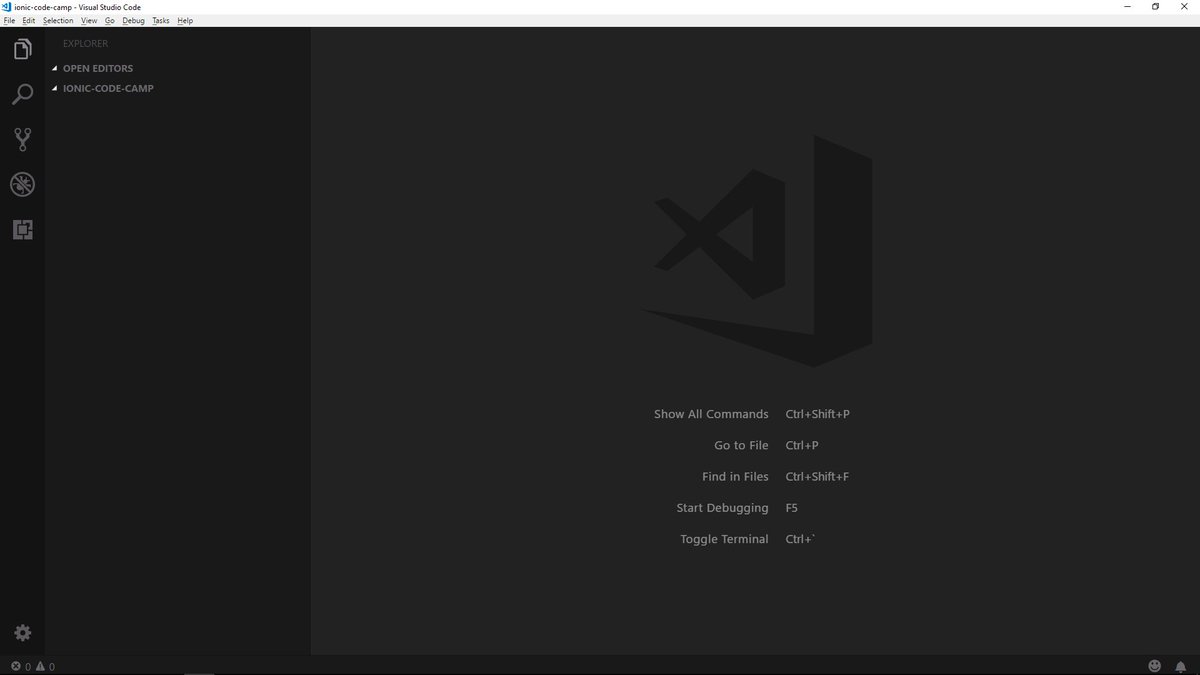Viewport: 1200px width, 675px height.
Task: Open the Tasks menu
Action: (161, 20)
